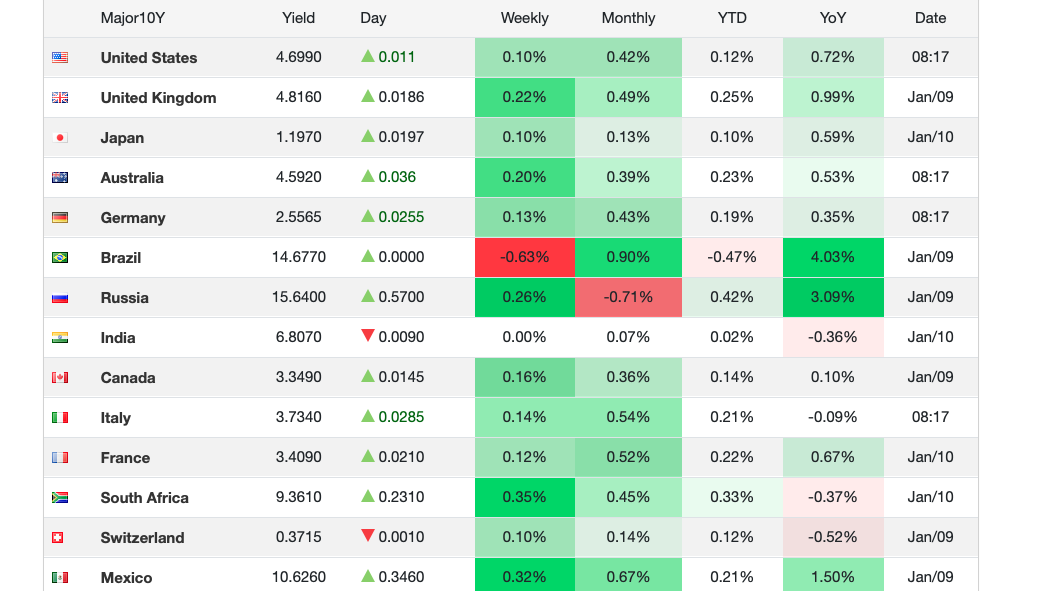Click the Mexico flag icon

pyautogui.click(x=60, y=578)
